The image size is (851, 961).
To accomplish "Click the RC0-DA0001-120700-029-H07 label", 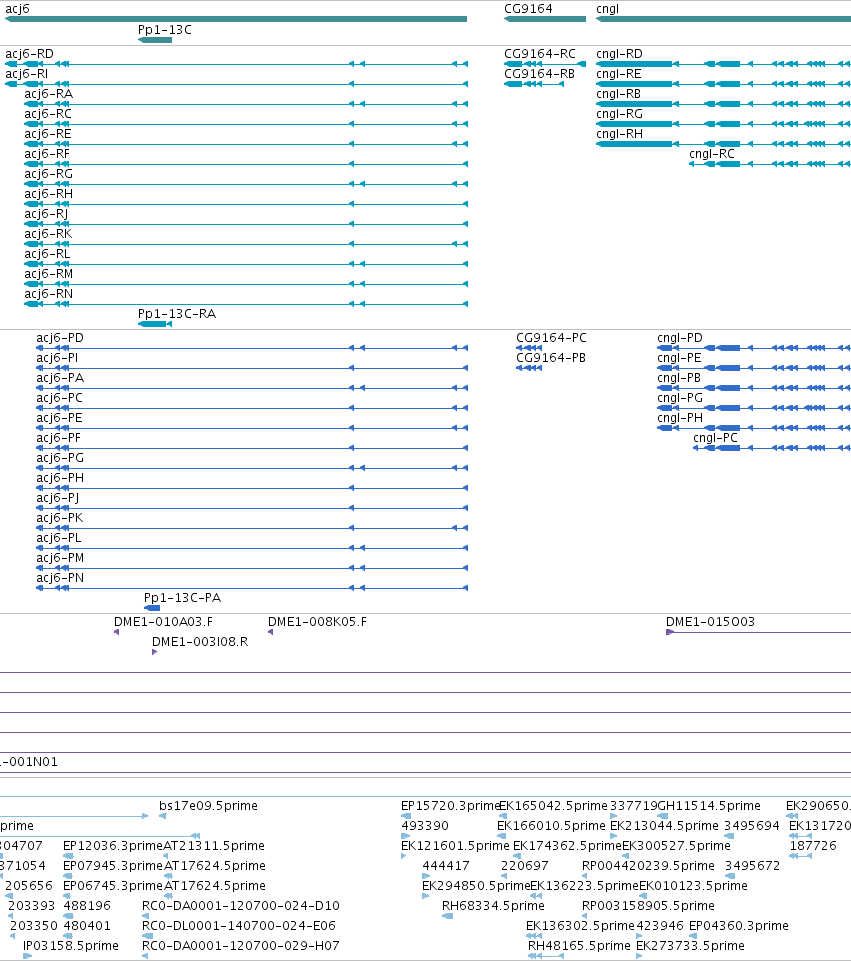I will [x=241, y=946].
